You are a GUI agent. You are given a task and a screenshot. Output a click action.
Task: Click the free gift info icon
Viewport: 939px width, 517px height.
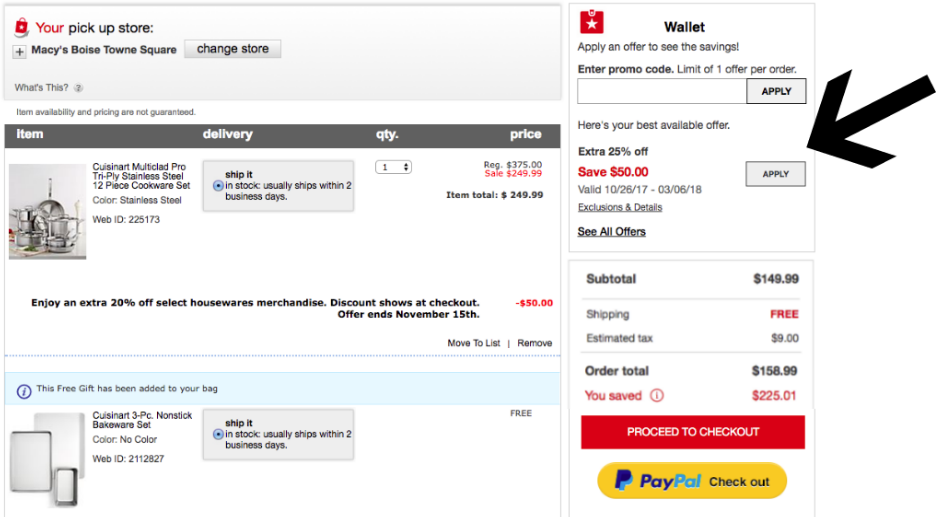pos(24,390)
